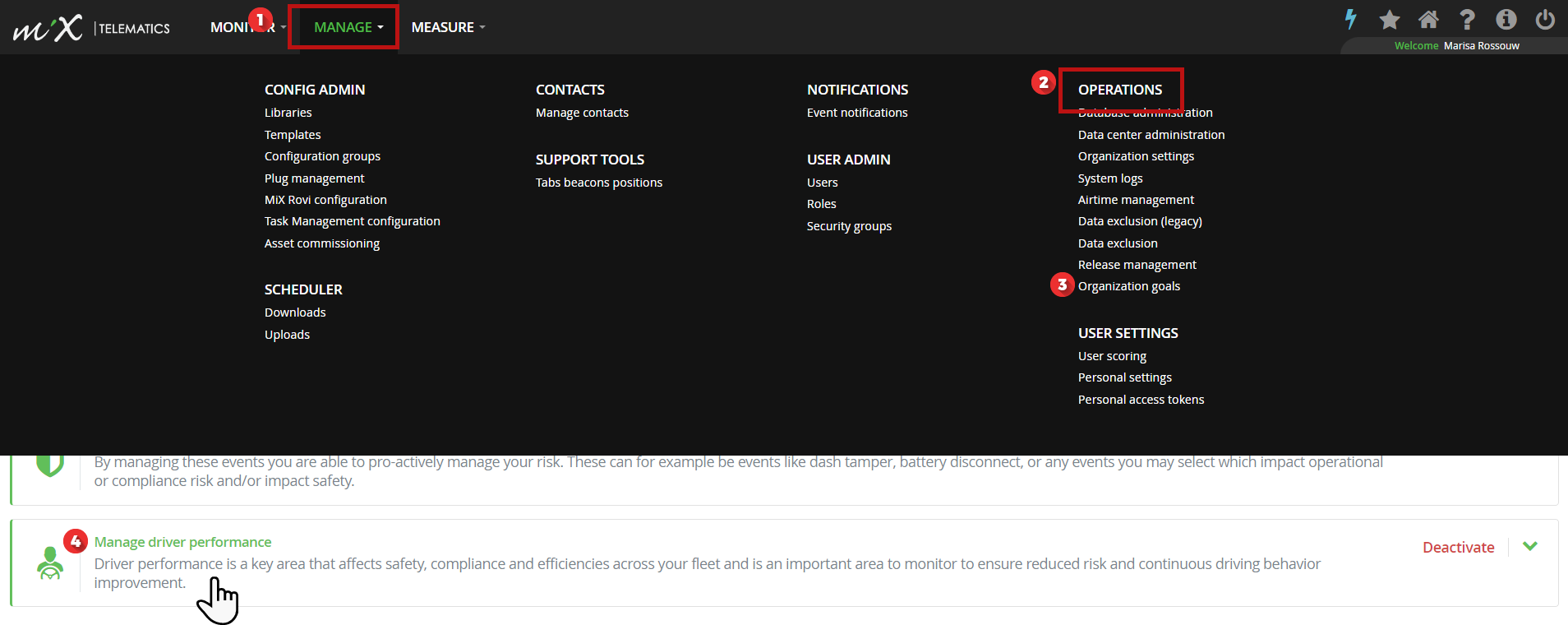Click the NOTIFICATIONS heading
Image resolution: width=1568 pixels, height=625 pixels.
pos(857,90)
